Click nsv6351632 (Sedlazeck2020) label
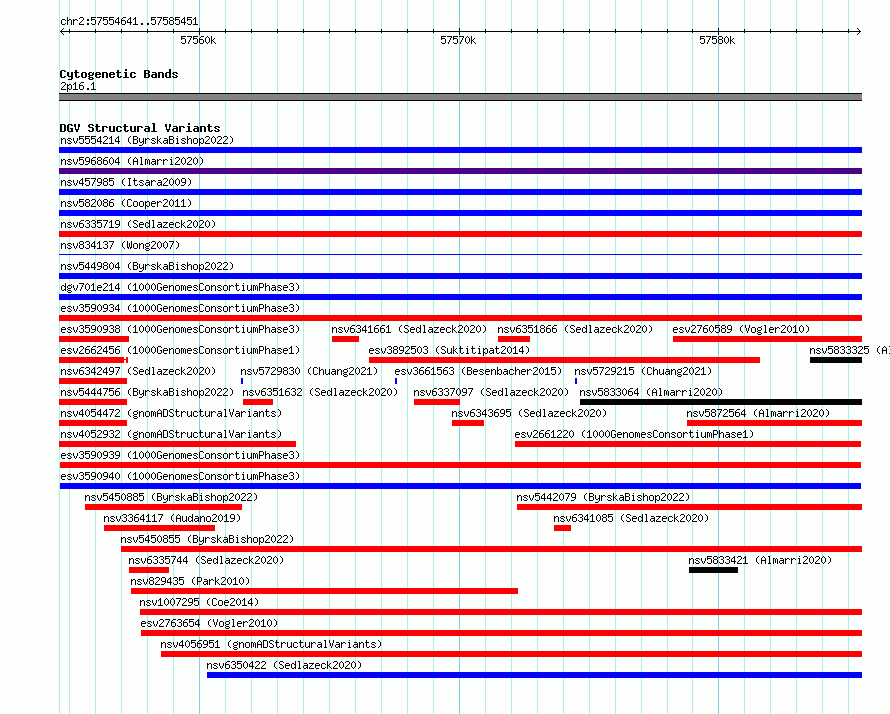Screen dimensions: 890x714 [x=320, y=392]
